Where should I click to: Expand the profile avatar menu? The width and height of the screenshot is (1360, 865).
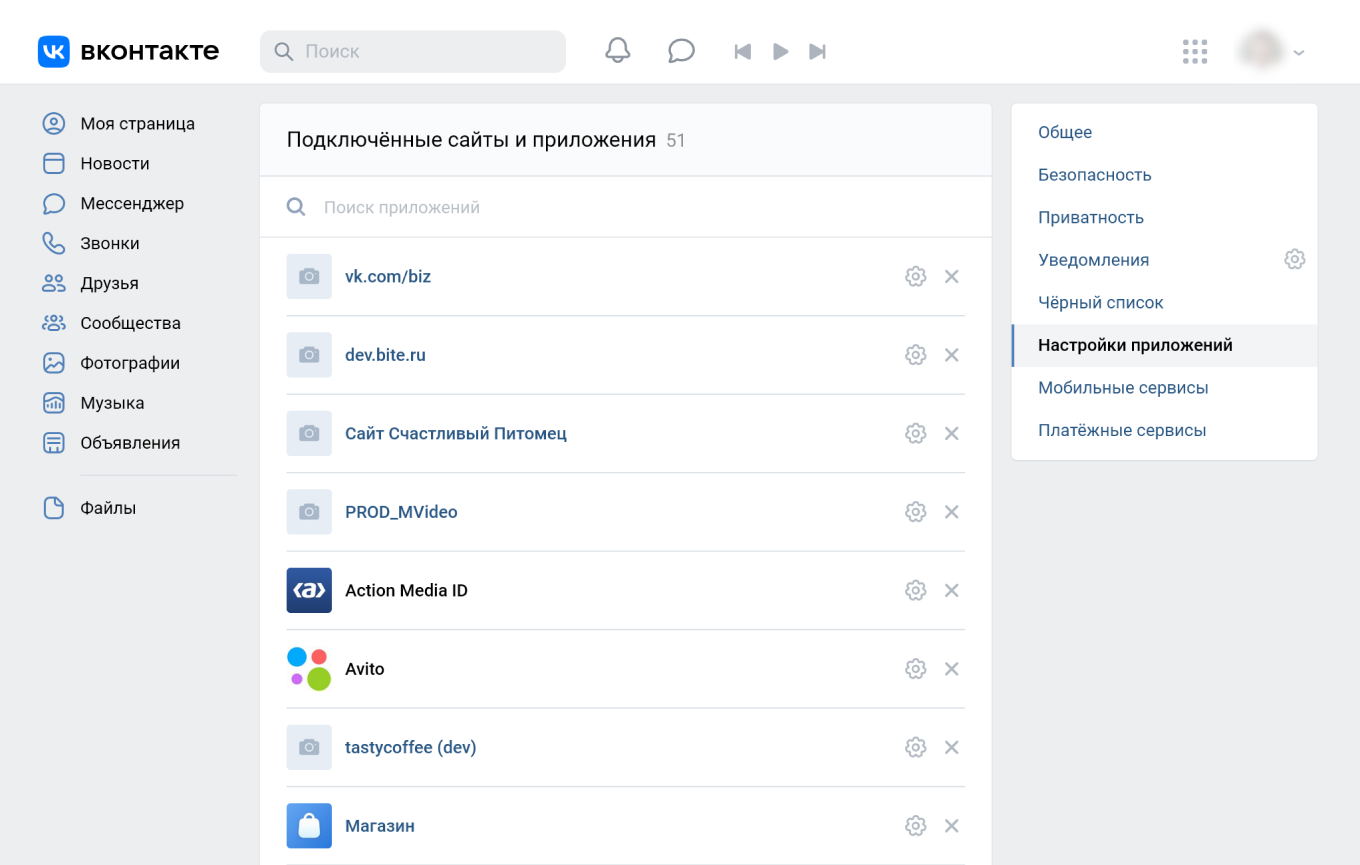1271,51
